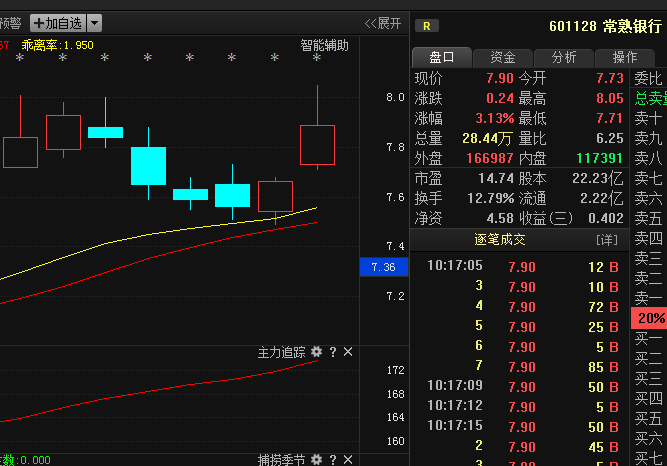Close the 主力追踪 indicator panel
Screen dimensions: 667x466
pyautogui.click(x=348, y=352)
